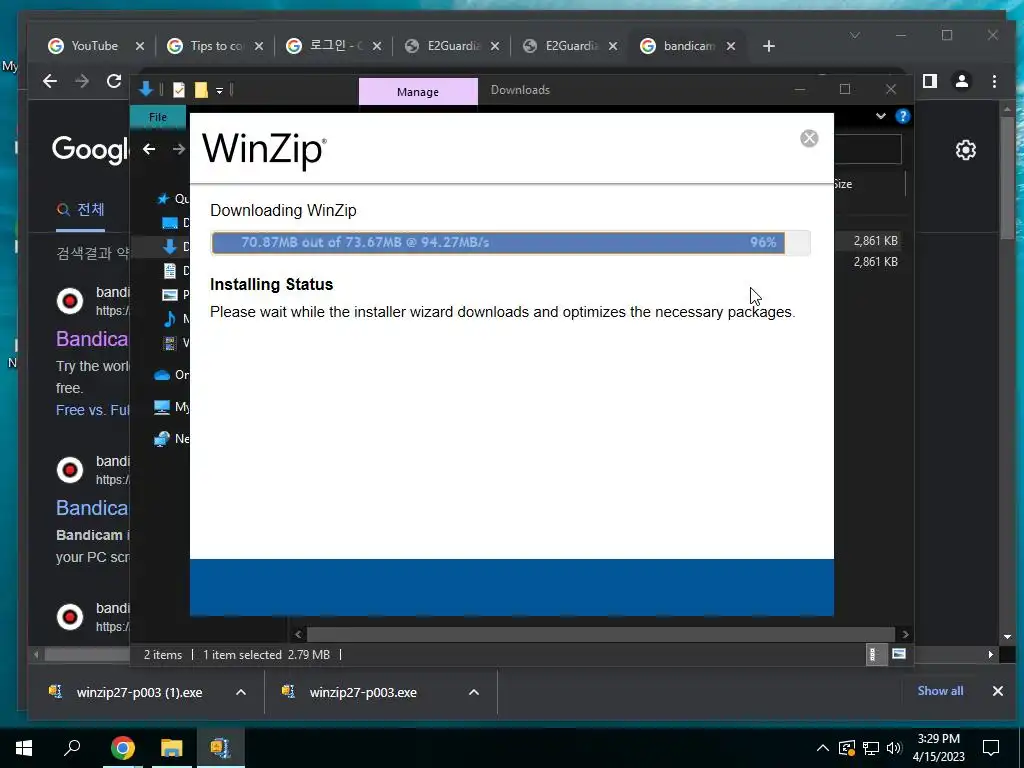Viewport: 1024px width, 768px height.
Task: Open a new Chrome tab
Action: coord(769,46)
